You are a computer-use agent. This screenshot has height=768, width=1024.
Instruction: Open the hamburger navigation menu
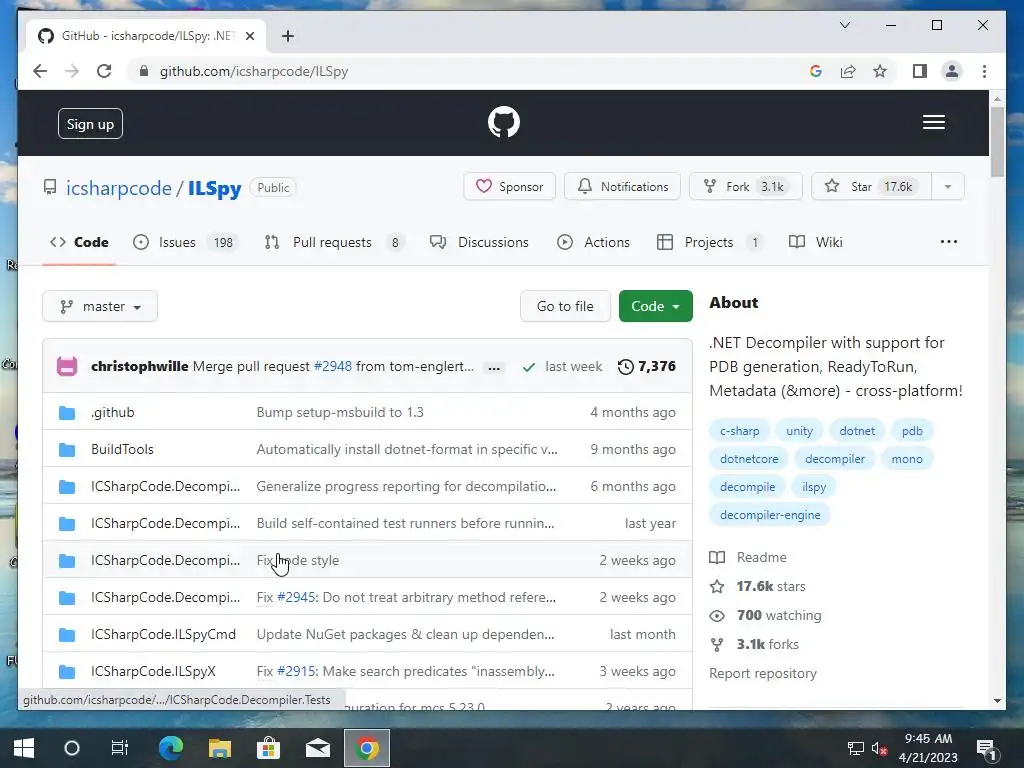point(934,122)
